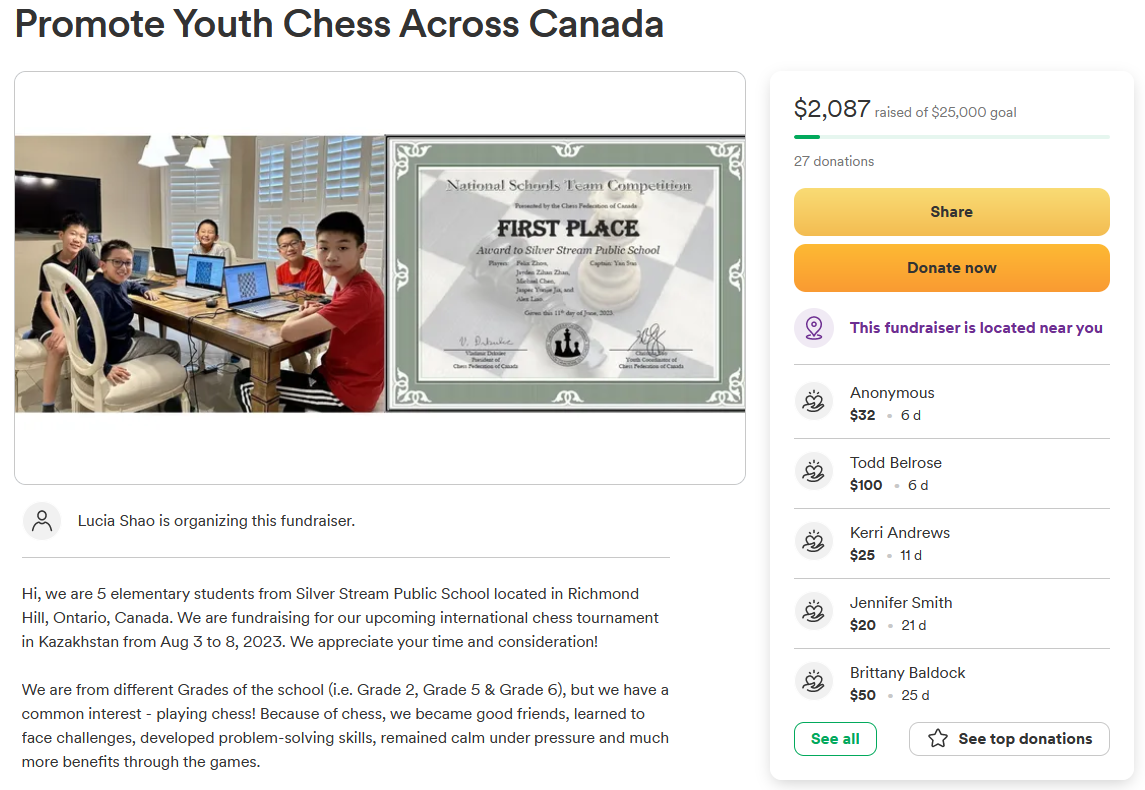Click the Share button
This screenshot has height=790, width=1145.
pos(951,212)
